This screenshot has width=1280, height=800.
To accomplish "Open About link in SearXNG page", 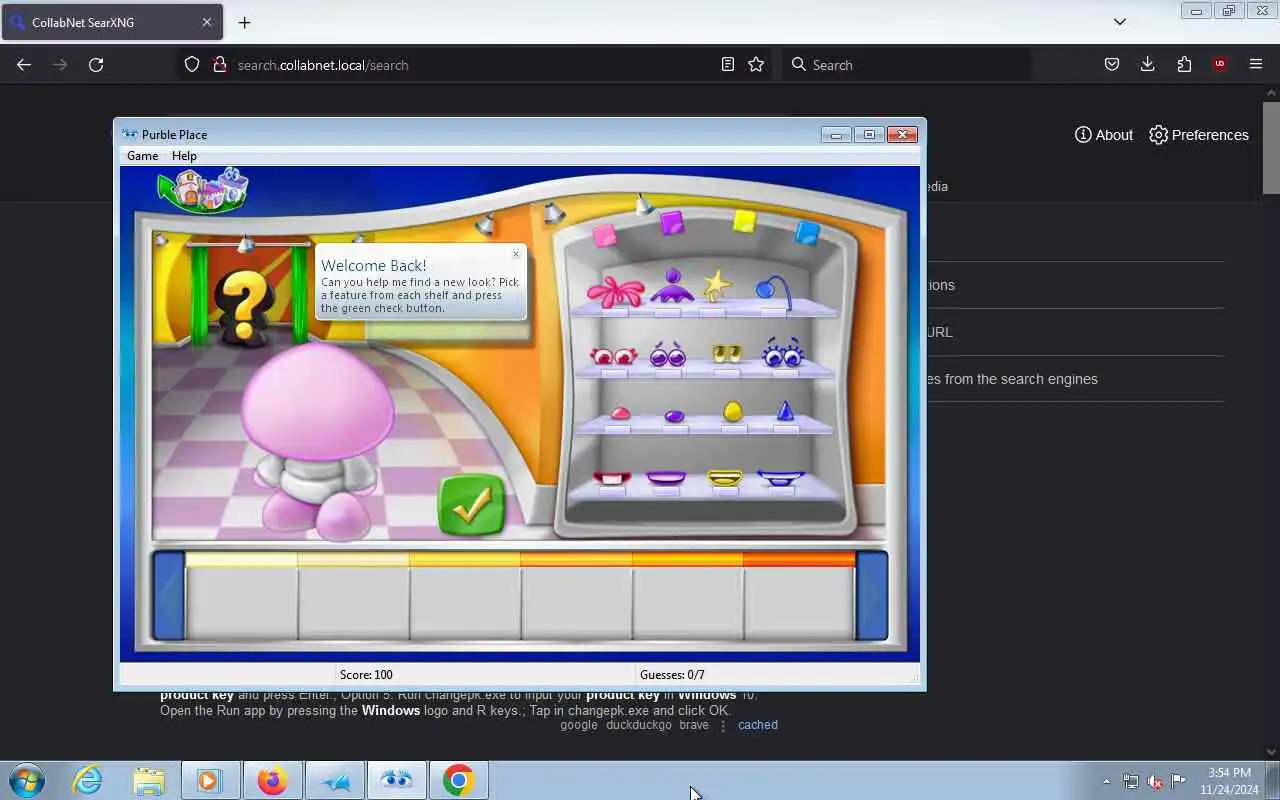I will [x=1104, y=135].
